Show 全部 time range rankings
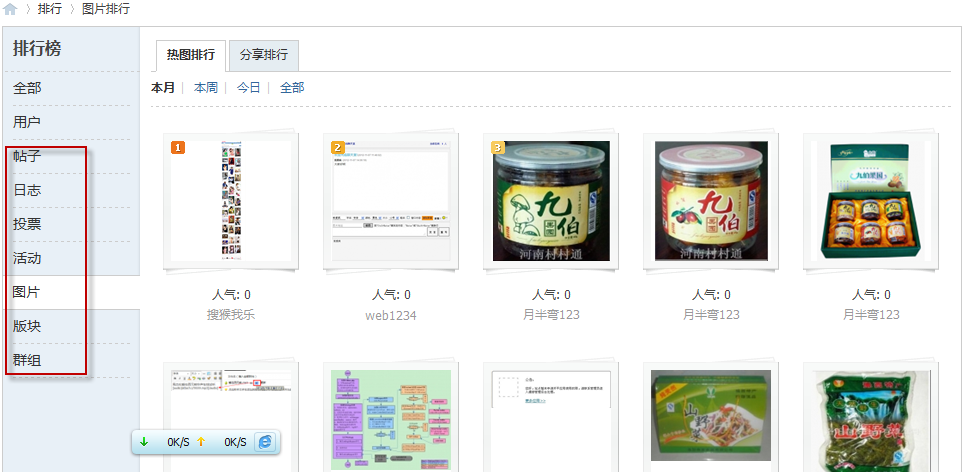962x472 pixels. tap(292, 88)
